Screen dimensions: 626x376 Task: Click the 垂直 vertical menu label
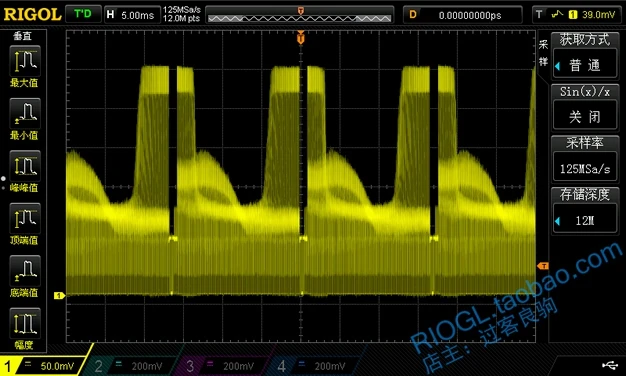(22, 36)
